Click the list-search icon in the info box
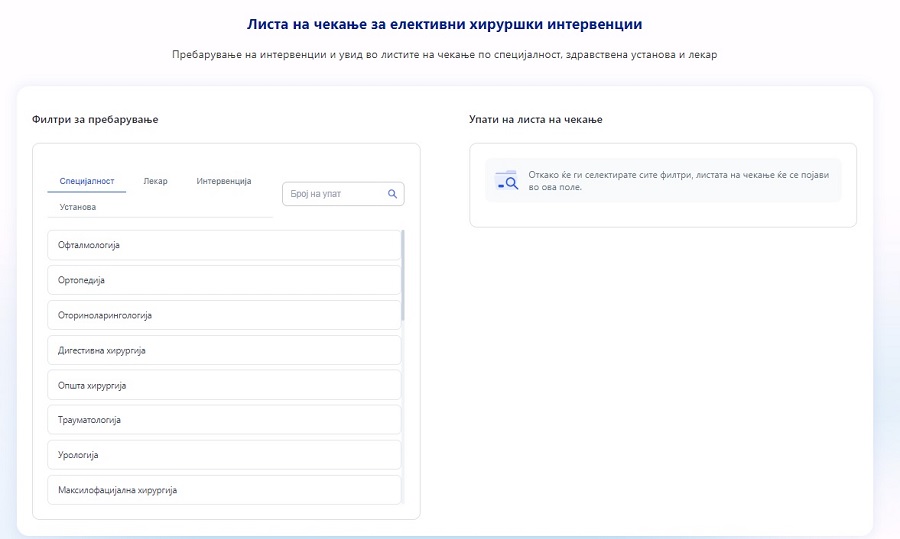Image resolution: width=900 pixels, height=539 pixels. 506,181
